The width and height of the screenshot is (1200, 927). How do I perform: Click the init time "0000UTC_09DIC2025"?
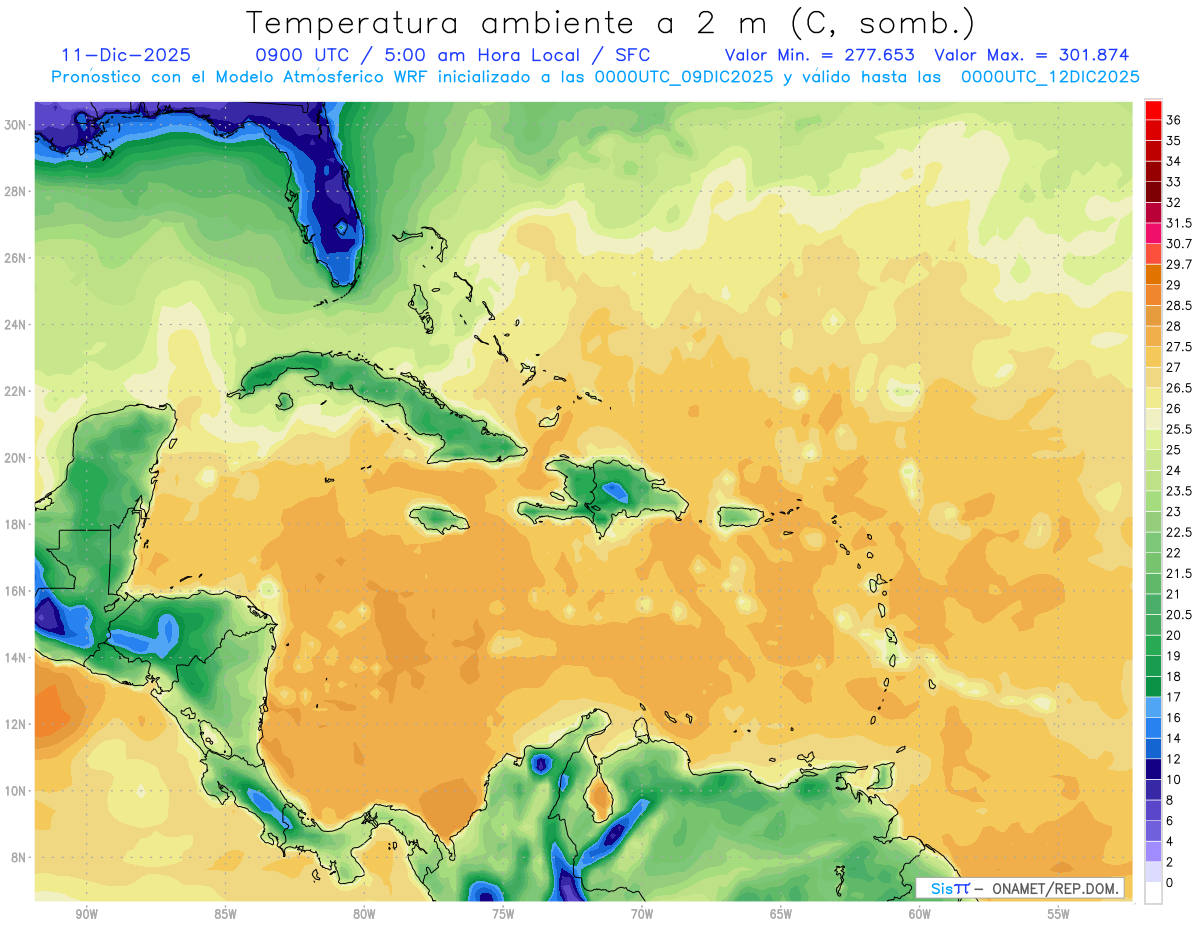pos(685,77)
